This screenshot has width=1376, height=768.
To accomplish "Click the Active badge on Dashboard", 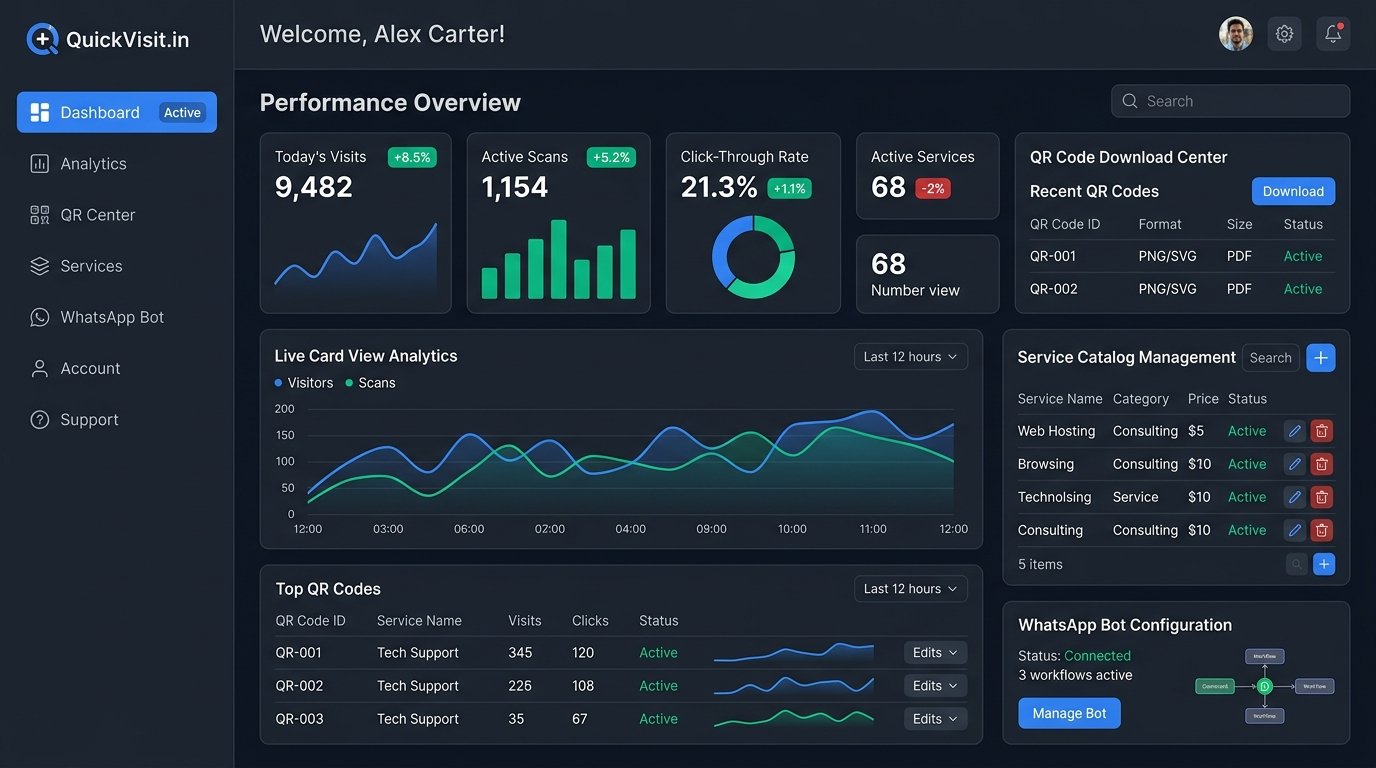I will [x=182, y=113].
